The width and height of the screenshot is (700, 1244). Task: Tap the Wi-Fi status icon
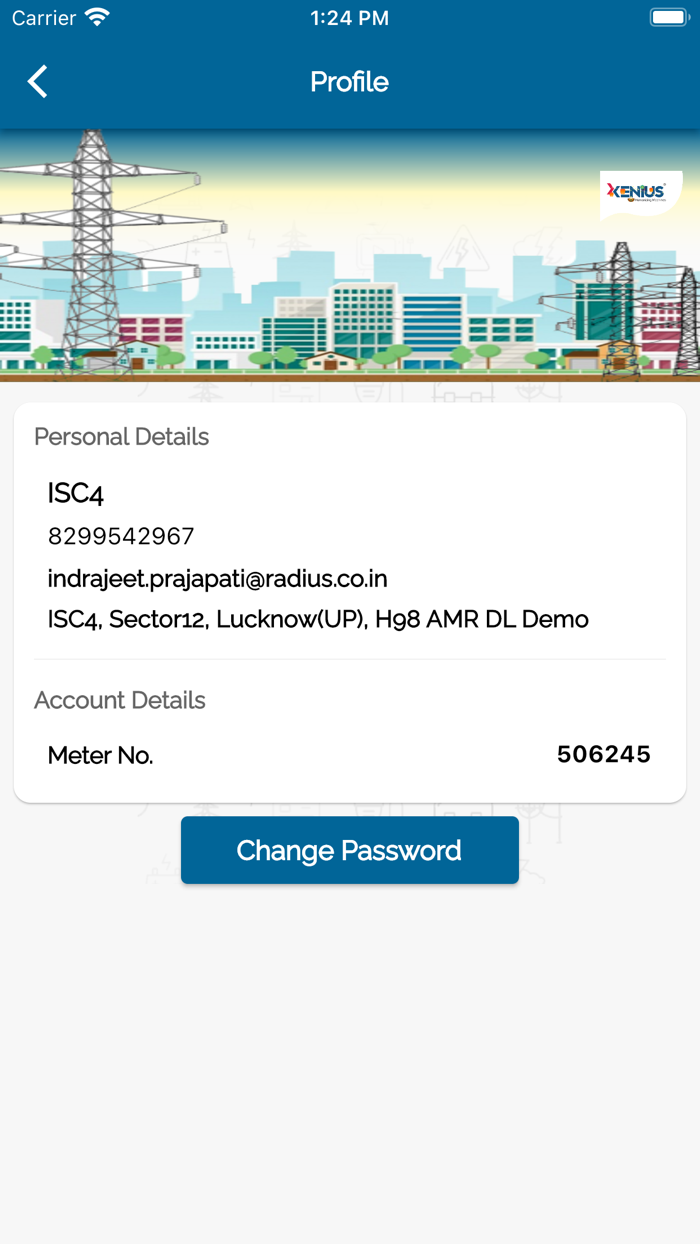coord(97,18)
